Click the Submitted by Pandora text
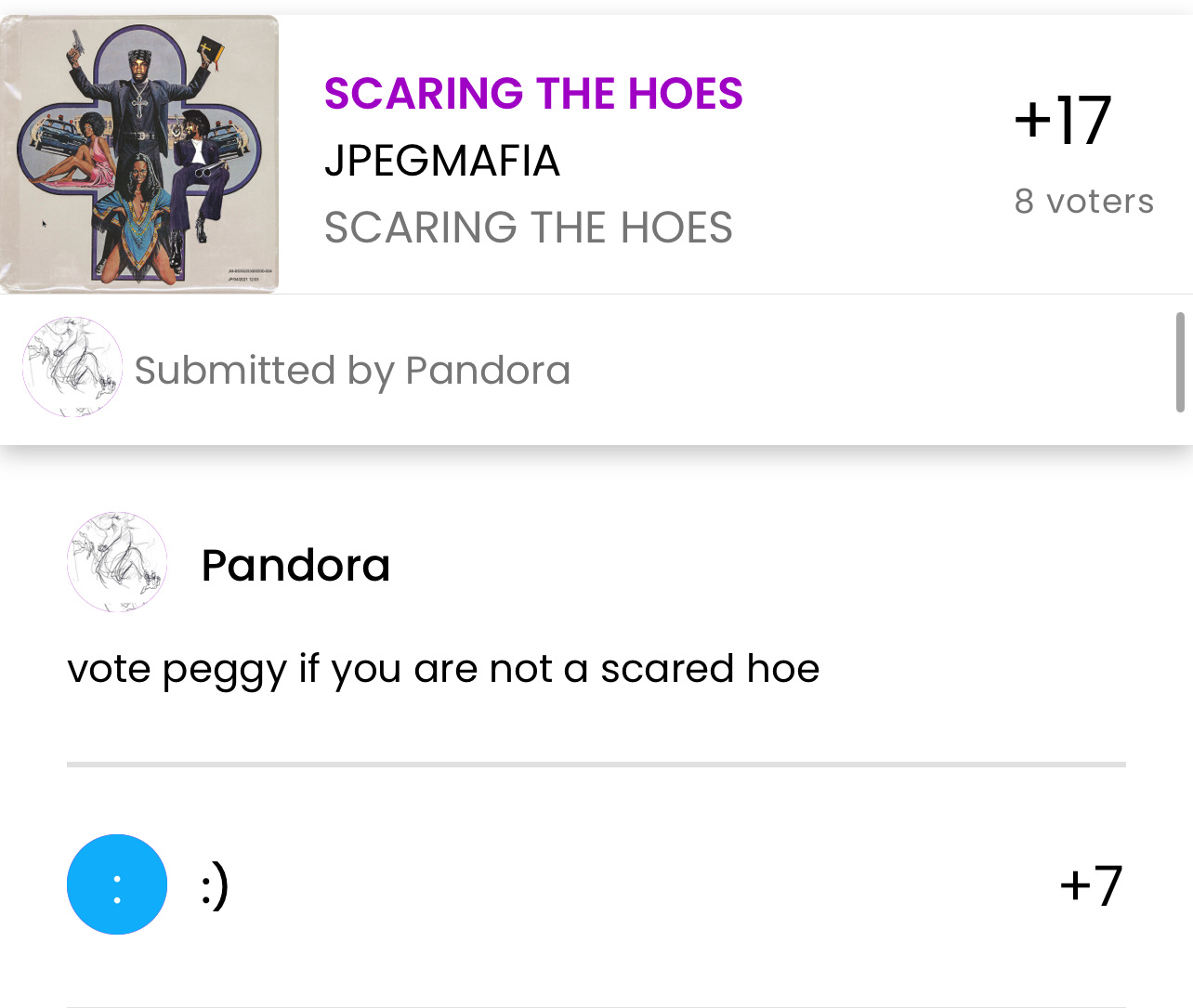Screen dimensions: 1193x1008 coord(352,370)
